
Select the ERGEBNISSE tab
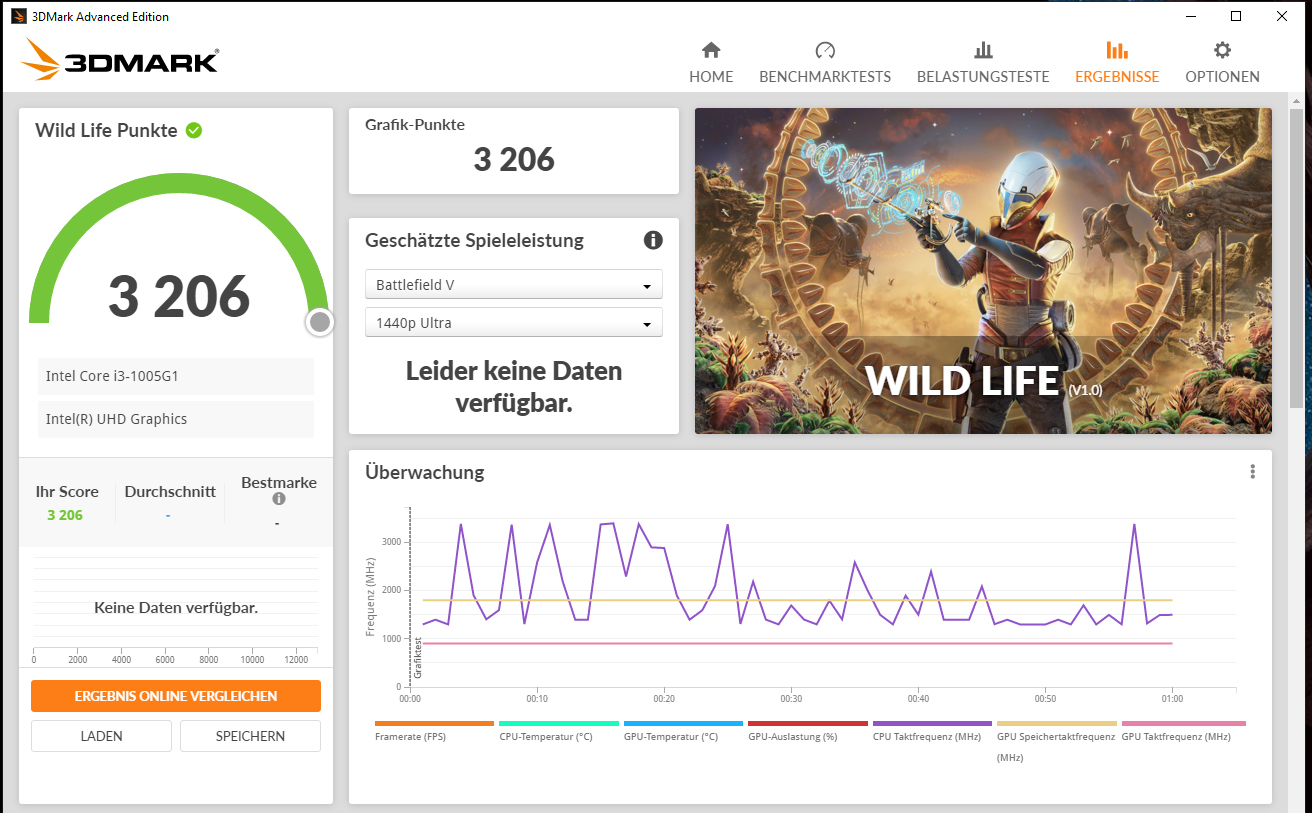(1117, 62)
